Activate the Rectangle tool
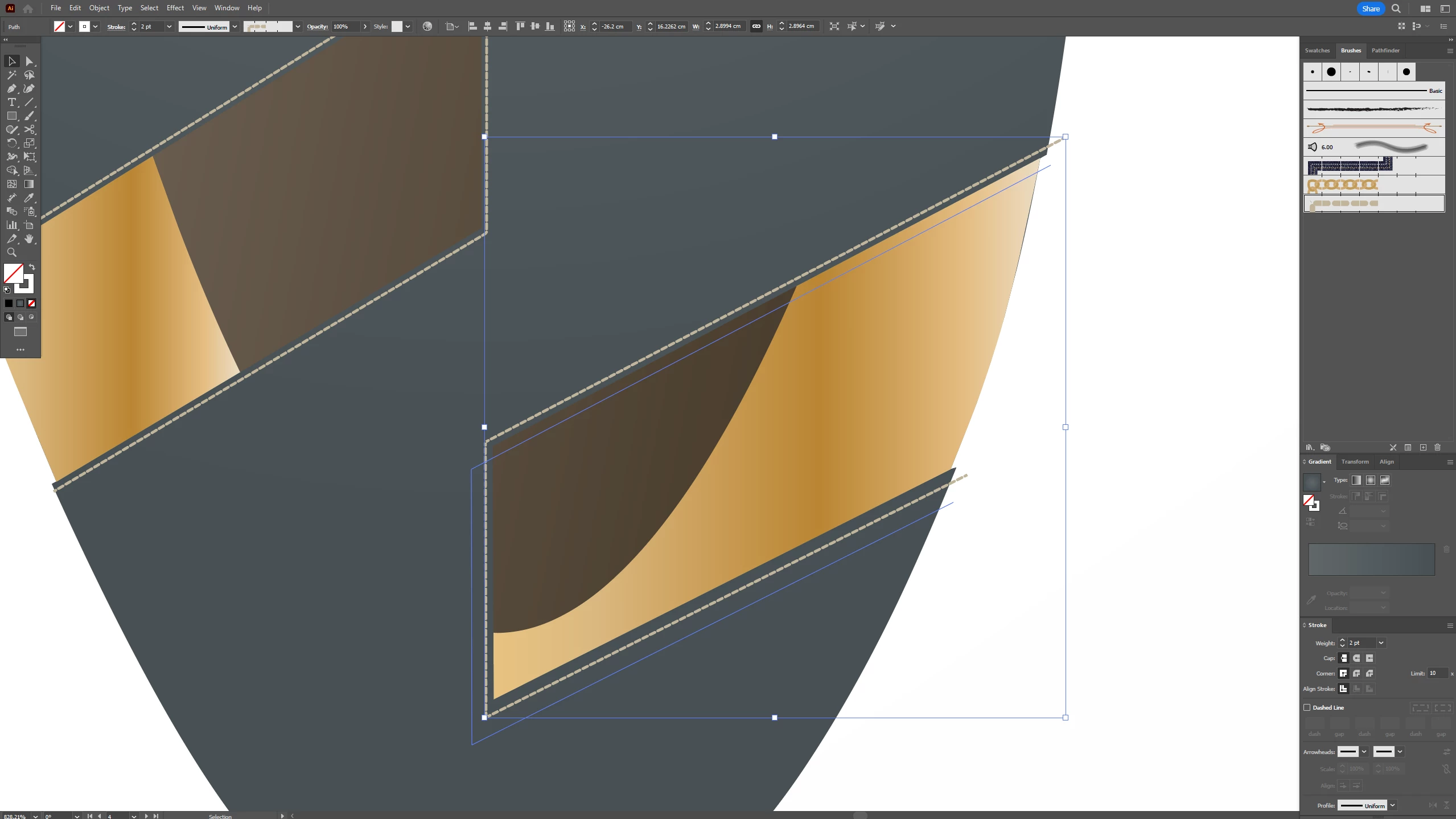Screen dimensions: 1456x819 [11, 116]
